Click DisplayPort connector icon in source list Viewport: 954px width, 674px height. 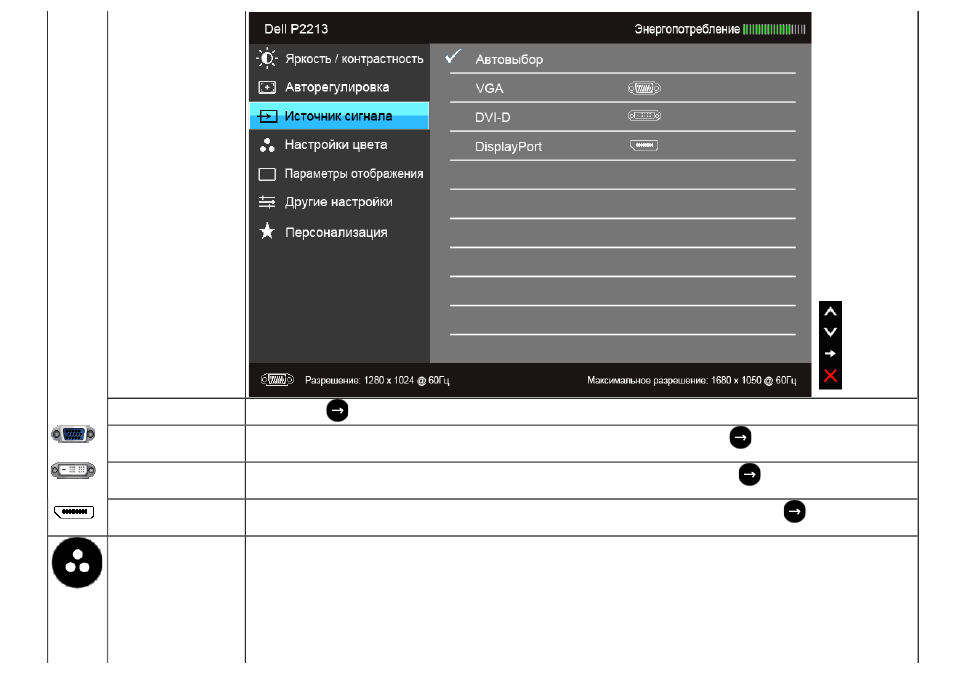(644, 145)
